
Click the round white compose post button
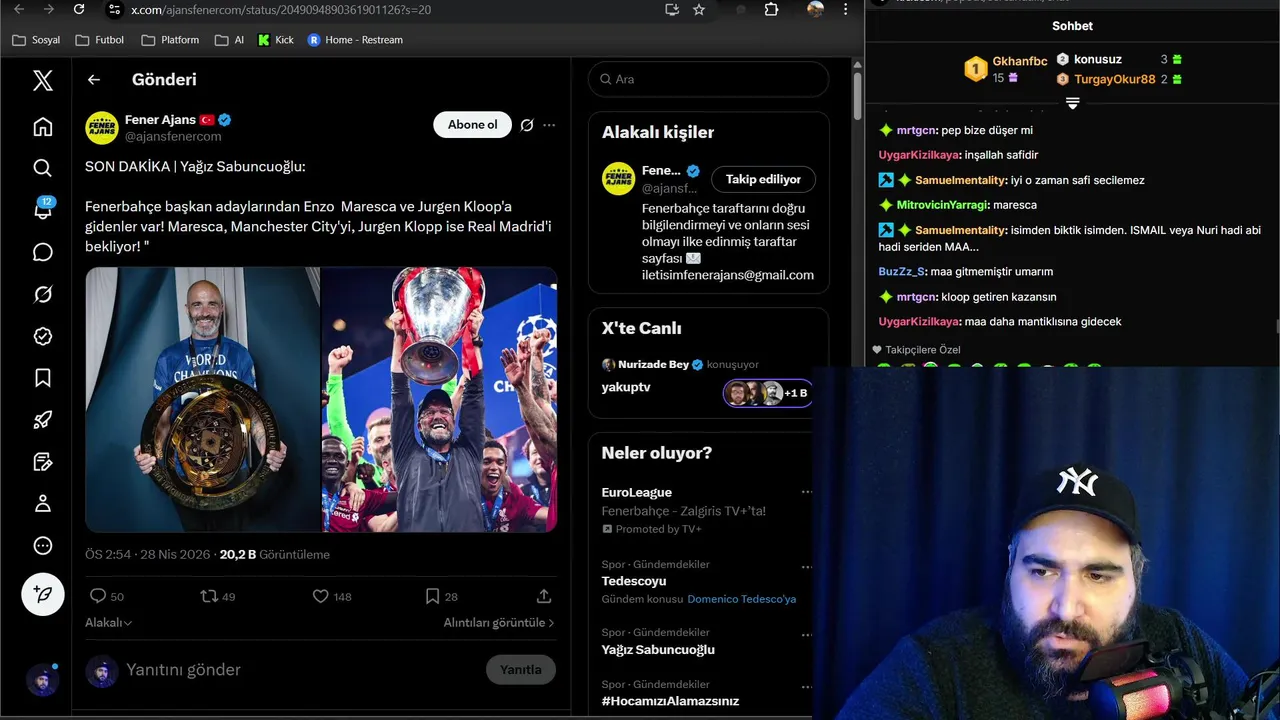click(43, 594)
